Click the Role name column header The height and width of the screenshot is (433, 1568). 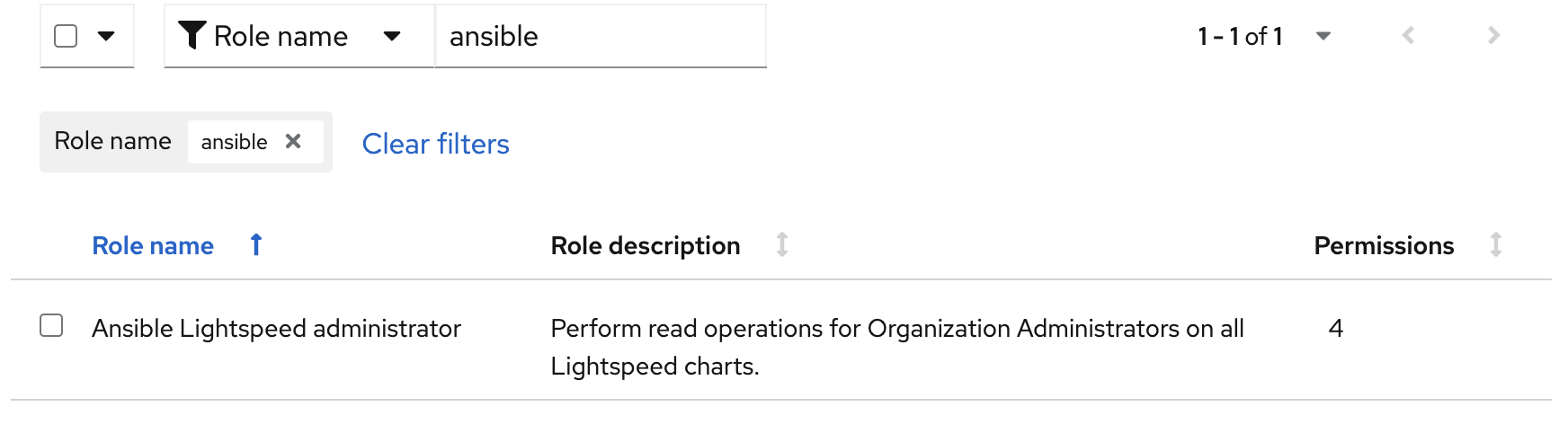[x=153, y=245]
